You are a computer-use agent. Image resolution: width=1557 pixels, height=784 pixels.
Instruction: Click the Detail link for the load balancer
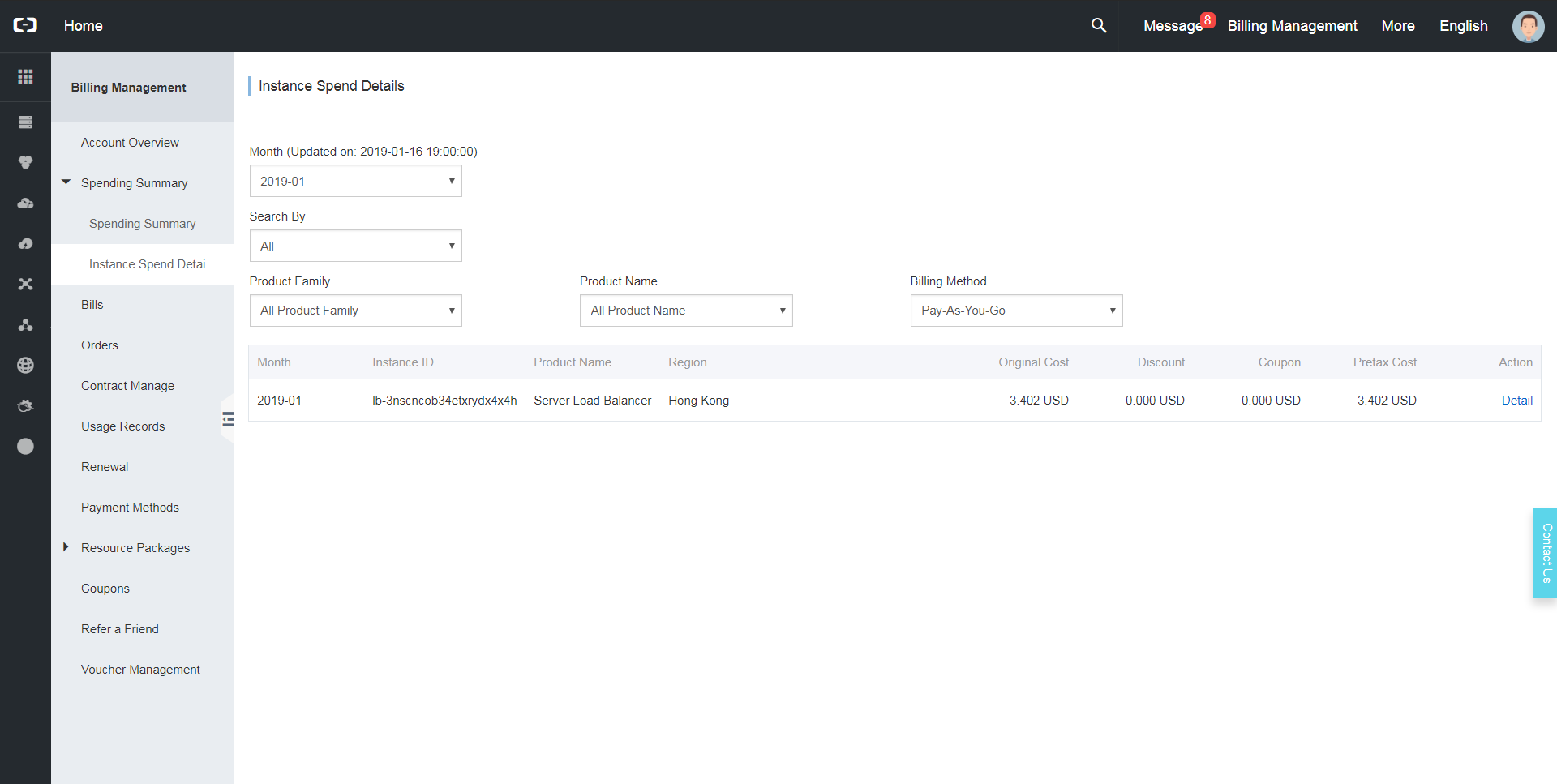coord(1516,401)
